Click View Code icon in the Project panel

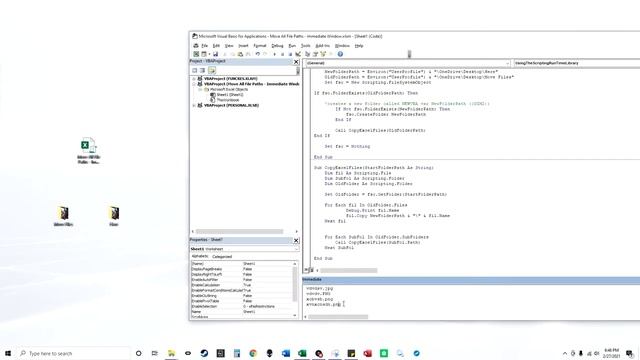tap(195, 70)
